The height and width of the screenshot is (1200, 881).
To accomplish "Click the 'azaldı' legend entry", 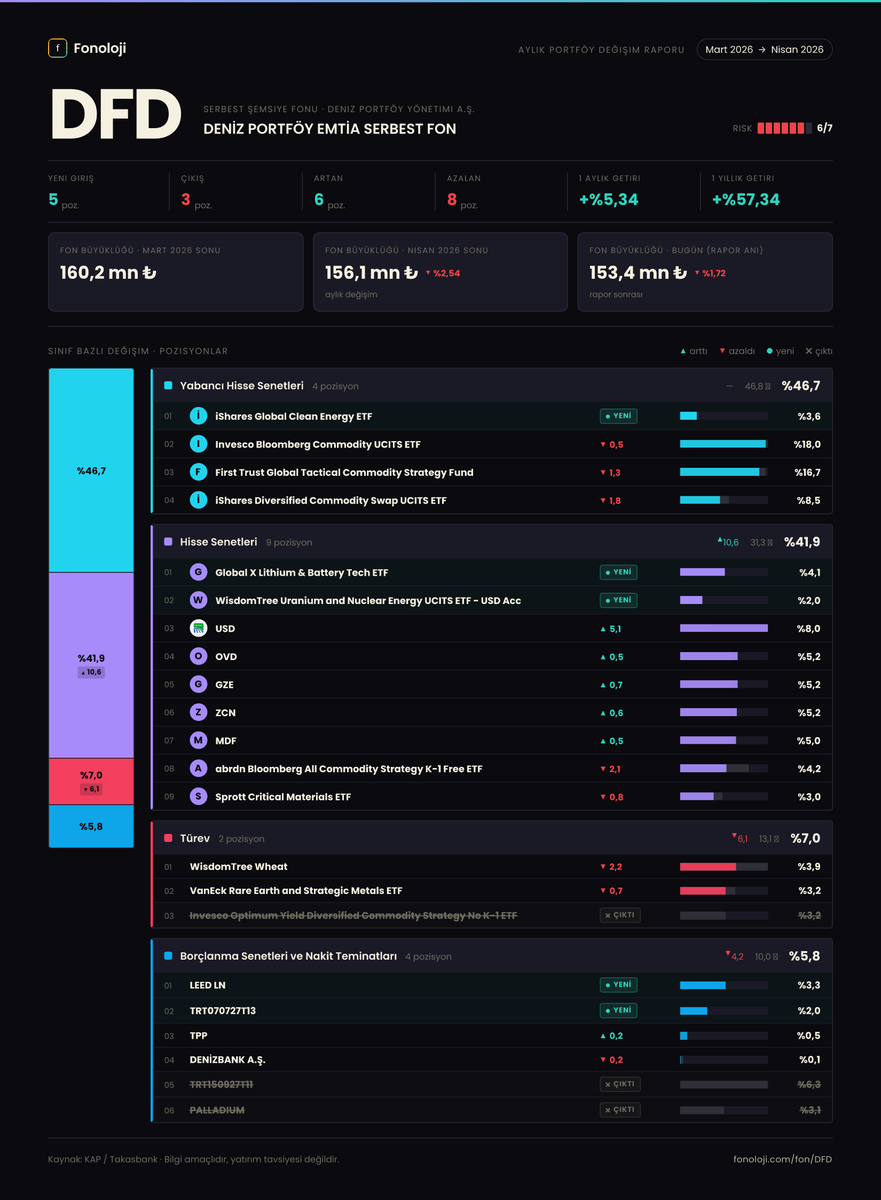I will tap(737, 351).
